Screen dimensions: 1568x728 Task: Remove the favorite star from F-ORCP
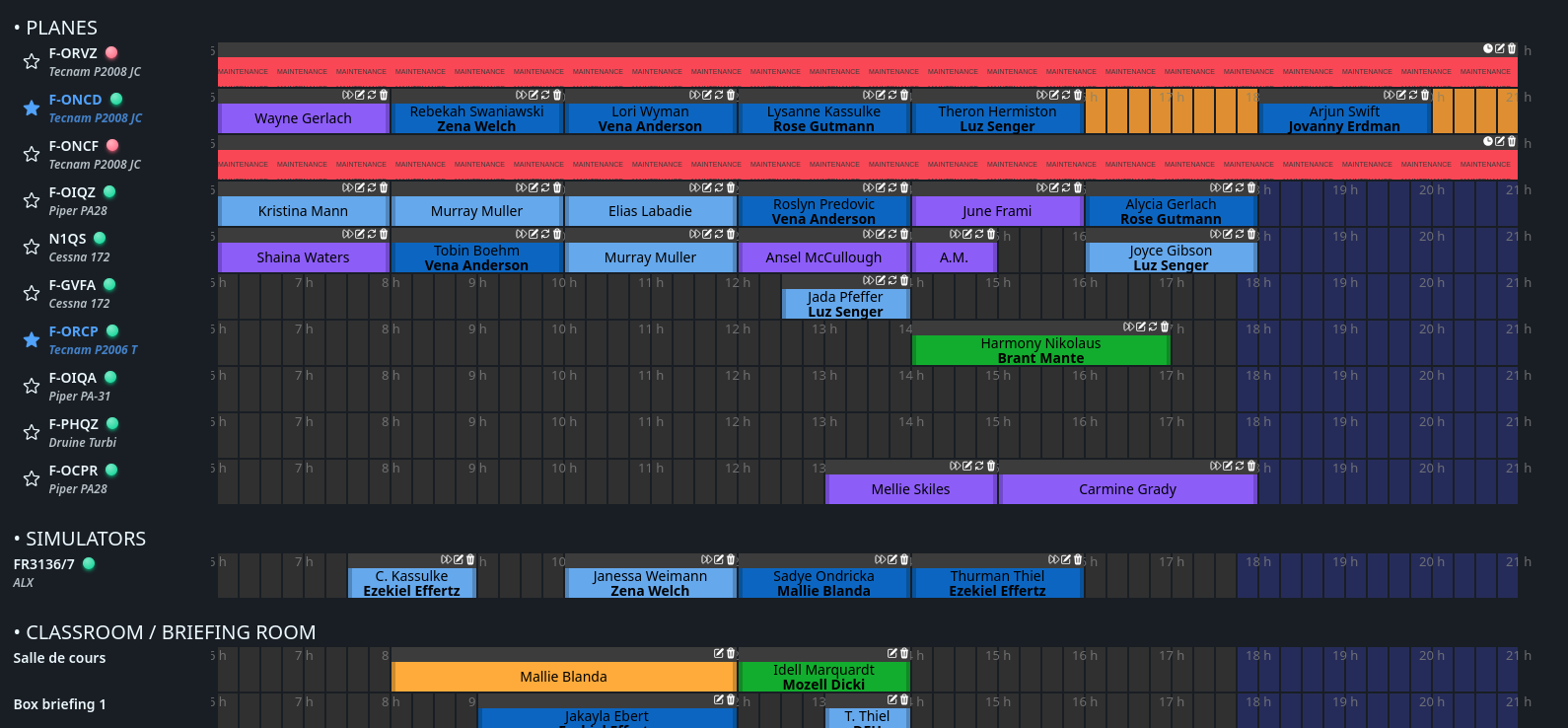[32, 340]
